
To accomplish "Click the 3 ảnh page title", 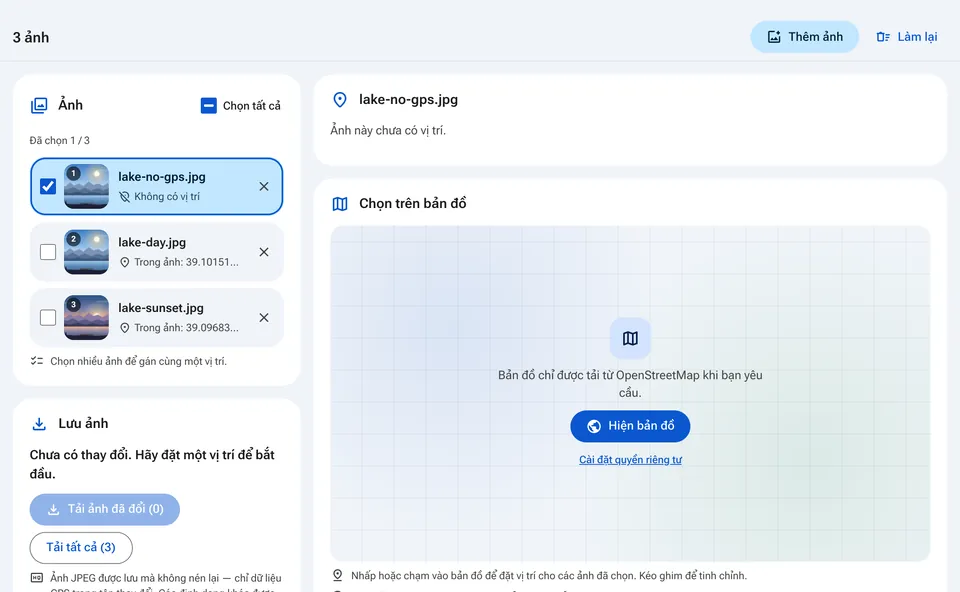I will (x=31, y=37).
